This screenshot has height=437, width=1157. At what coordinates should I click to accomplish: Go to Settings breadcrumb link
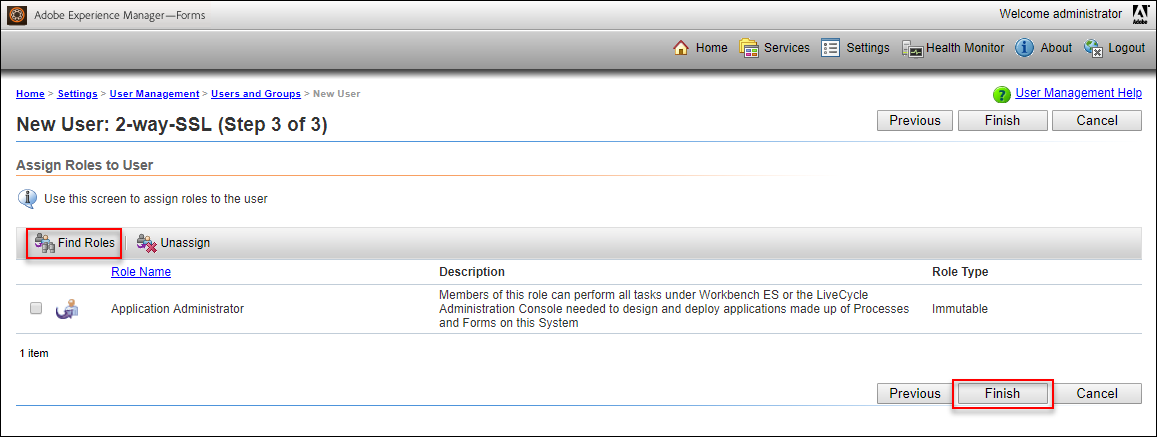point(77,94)
